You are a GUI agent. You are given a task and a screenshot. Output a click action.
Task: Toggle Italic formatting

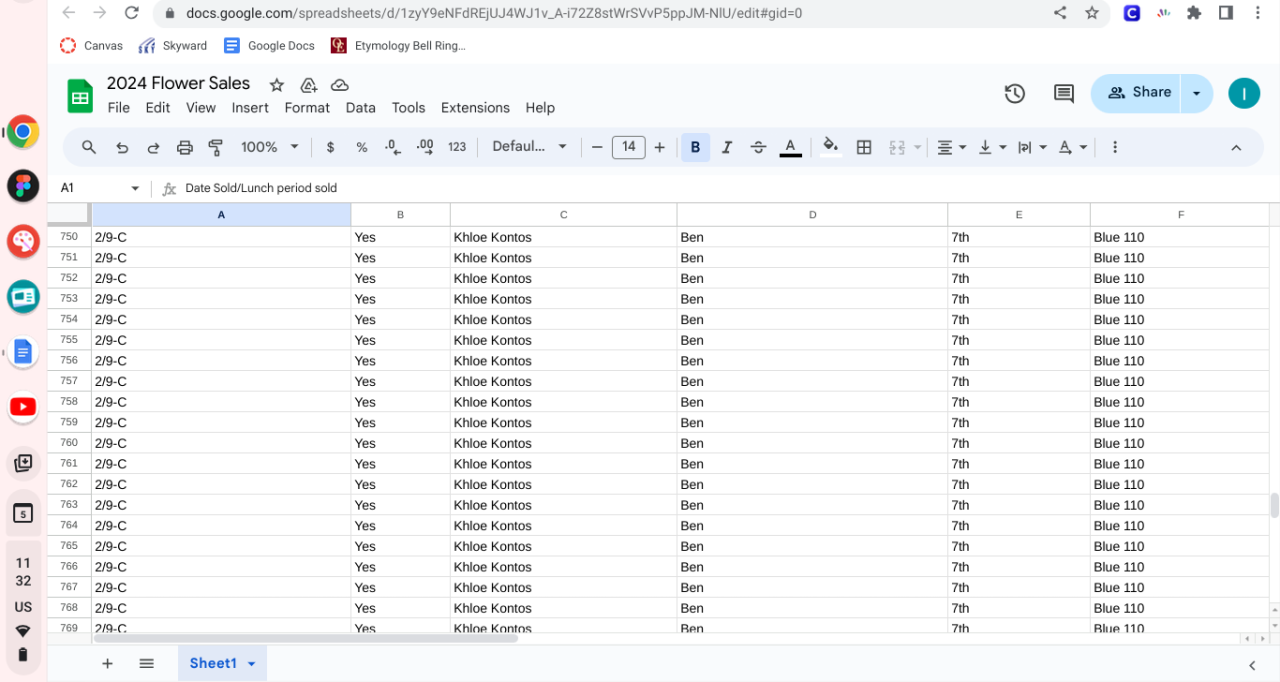click(x=727, y=147)
